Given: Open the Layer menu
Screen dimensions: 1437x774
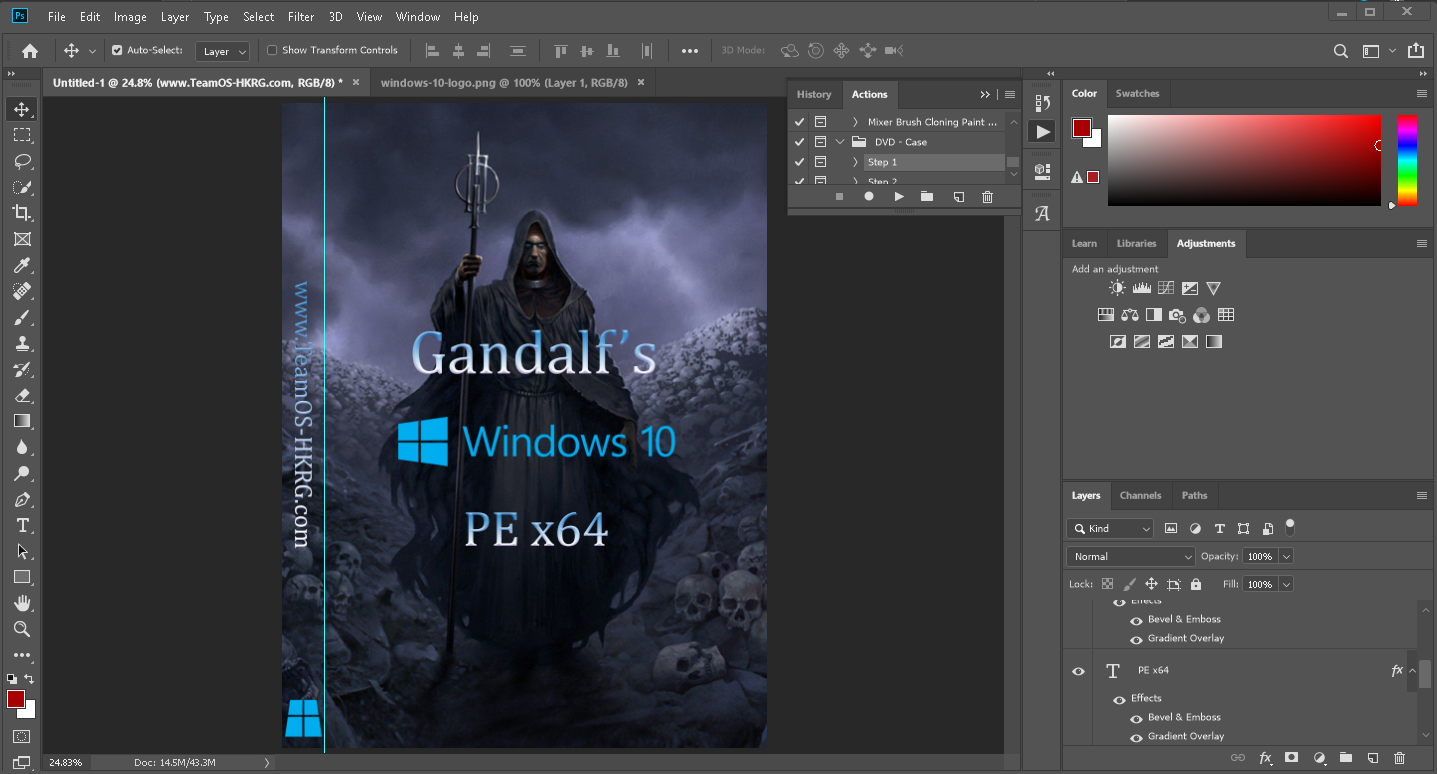Looking at the screenshot, I should (x=175, y=17).
